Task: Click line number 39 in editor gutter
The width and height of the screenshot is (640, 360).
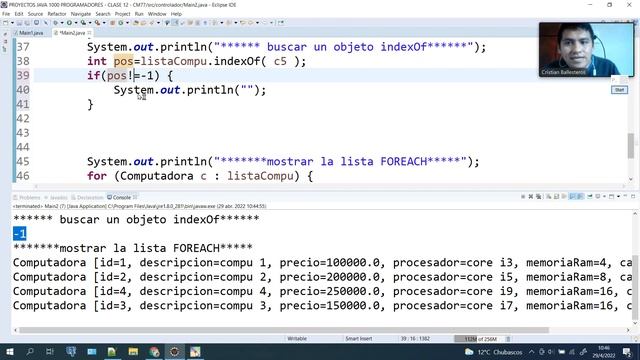Action: [23, 76]
